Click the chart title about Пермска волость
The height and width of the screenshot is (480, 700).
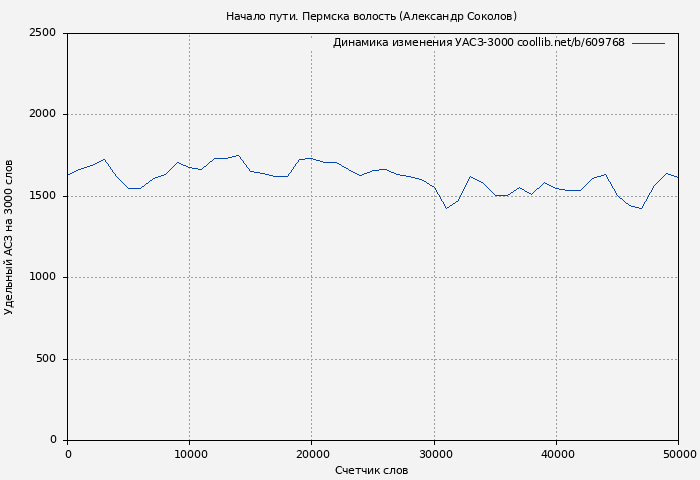tap(371, 16)
